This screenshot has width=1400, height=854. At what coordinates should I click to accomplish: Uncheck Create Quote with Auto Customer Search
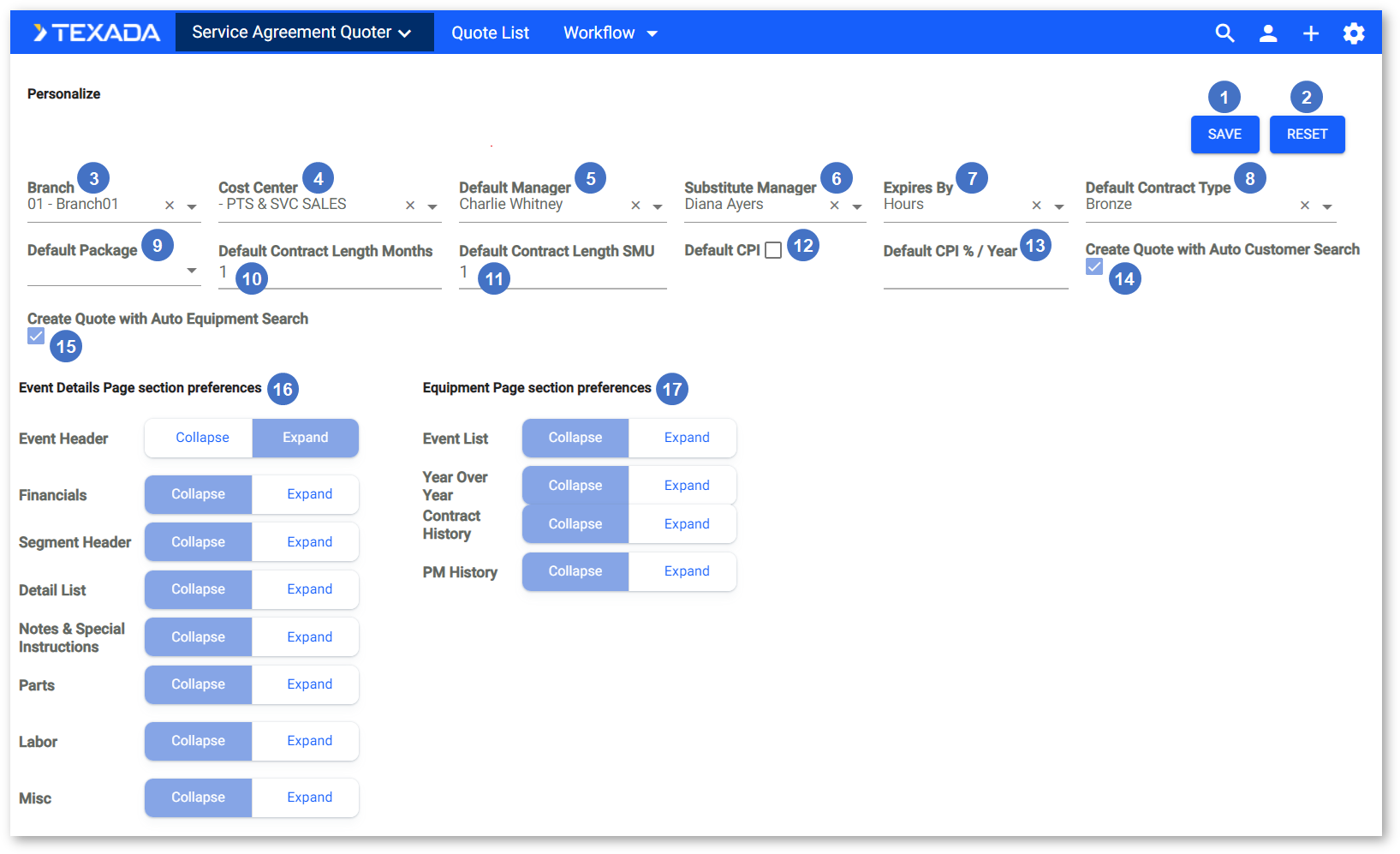[1093, 267]
